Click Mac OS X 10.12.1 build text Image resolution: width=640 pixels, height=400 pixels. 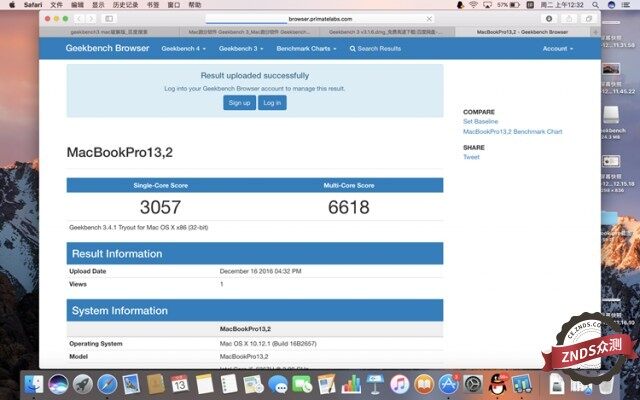[268, 344]
